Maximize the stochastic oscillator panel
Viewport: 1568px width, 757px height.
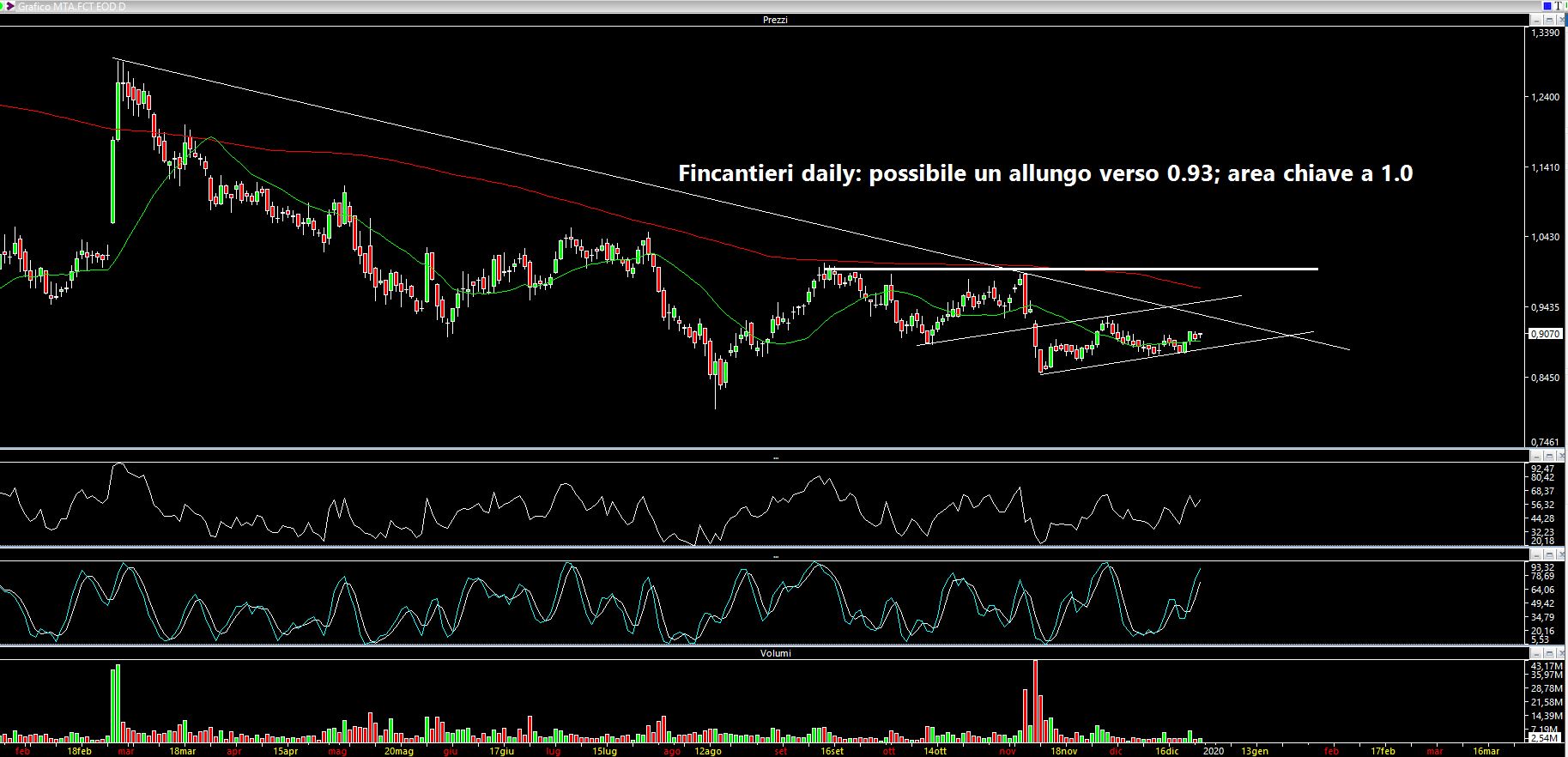[x=1549, y=554]
